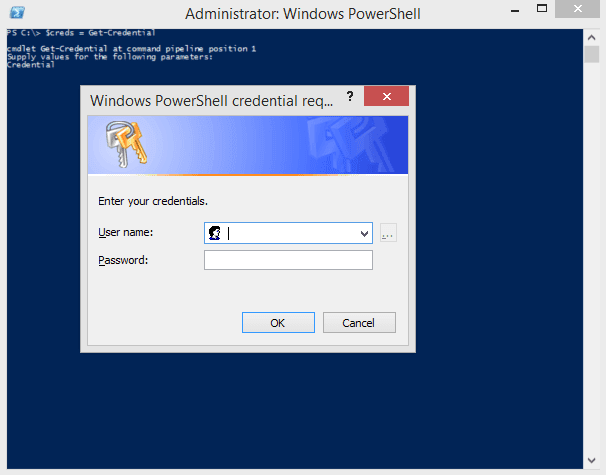Viewport: 606px width, 475px height.
Task: Close the credential request dialog
Action: click(x=386, y=96)
